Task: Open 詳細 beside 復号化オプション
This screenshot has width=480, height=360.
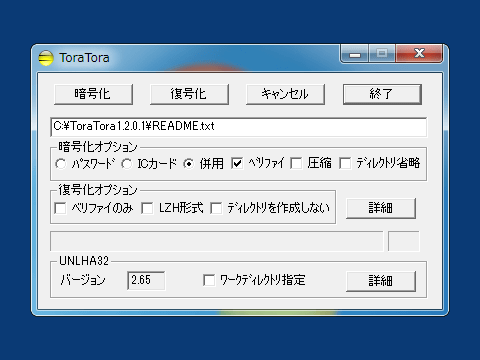Action: coord(381,208)
